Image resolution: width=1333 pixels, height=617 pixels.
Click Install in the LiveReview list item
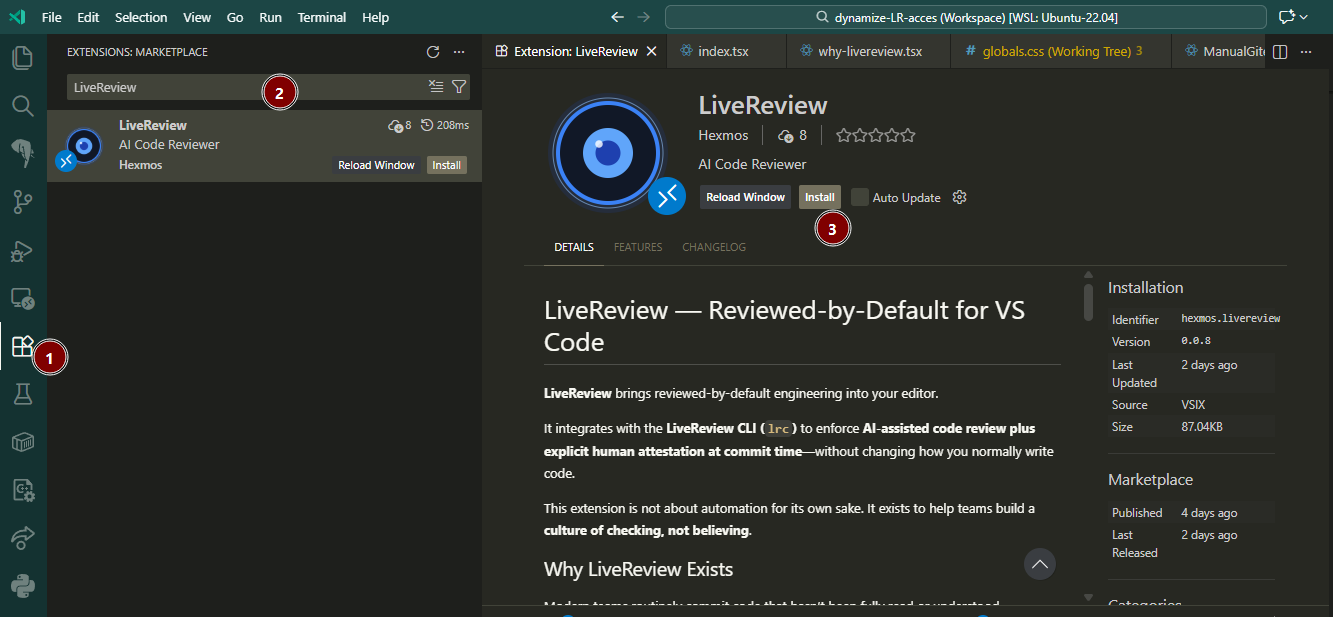(447, 165)
